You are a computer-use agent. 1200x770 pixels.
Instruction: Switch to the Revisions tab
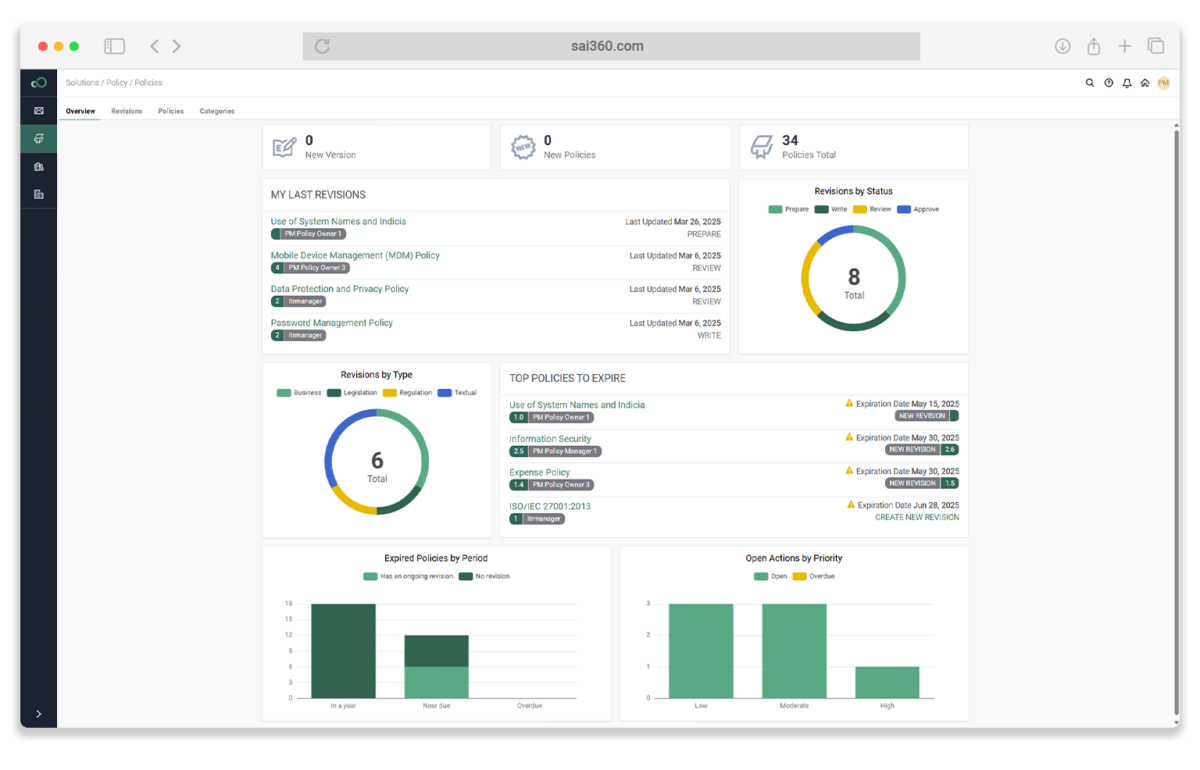click(126, 111)
